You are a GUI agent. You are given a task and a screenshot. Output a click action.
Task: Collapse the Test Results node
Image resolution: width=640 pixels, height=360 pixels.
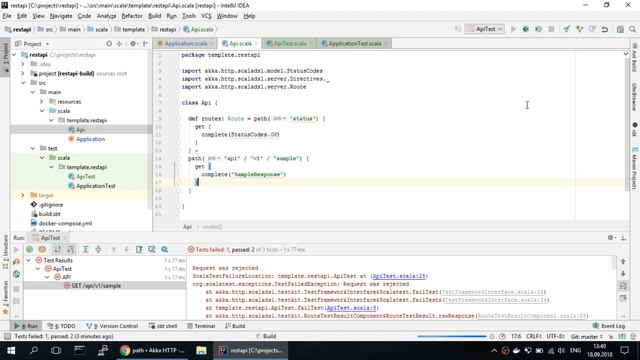pyautogui.click(x=28, y=260)
